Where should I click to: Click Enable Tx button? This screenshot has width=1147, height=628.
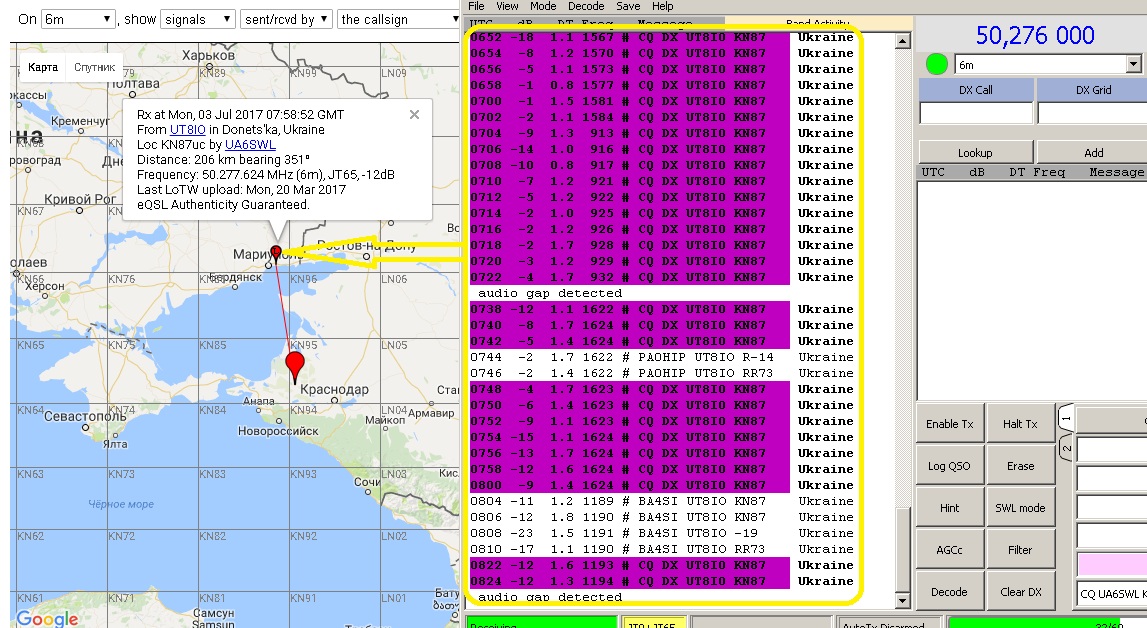949,424
